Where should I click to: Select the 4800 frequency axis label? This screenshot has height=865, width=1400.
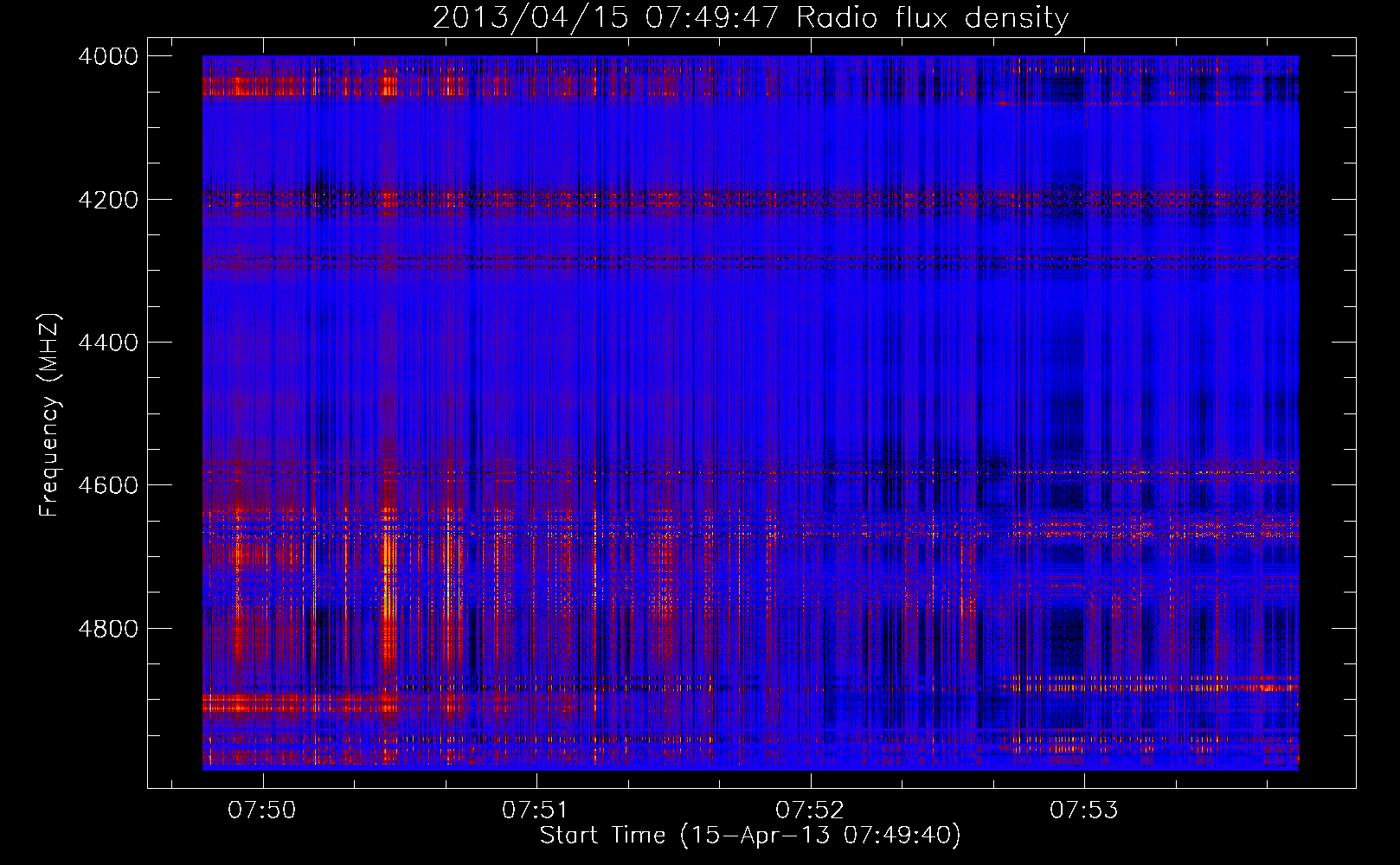click(x=108, y=628)
